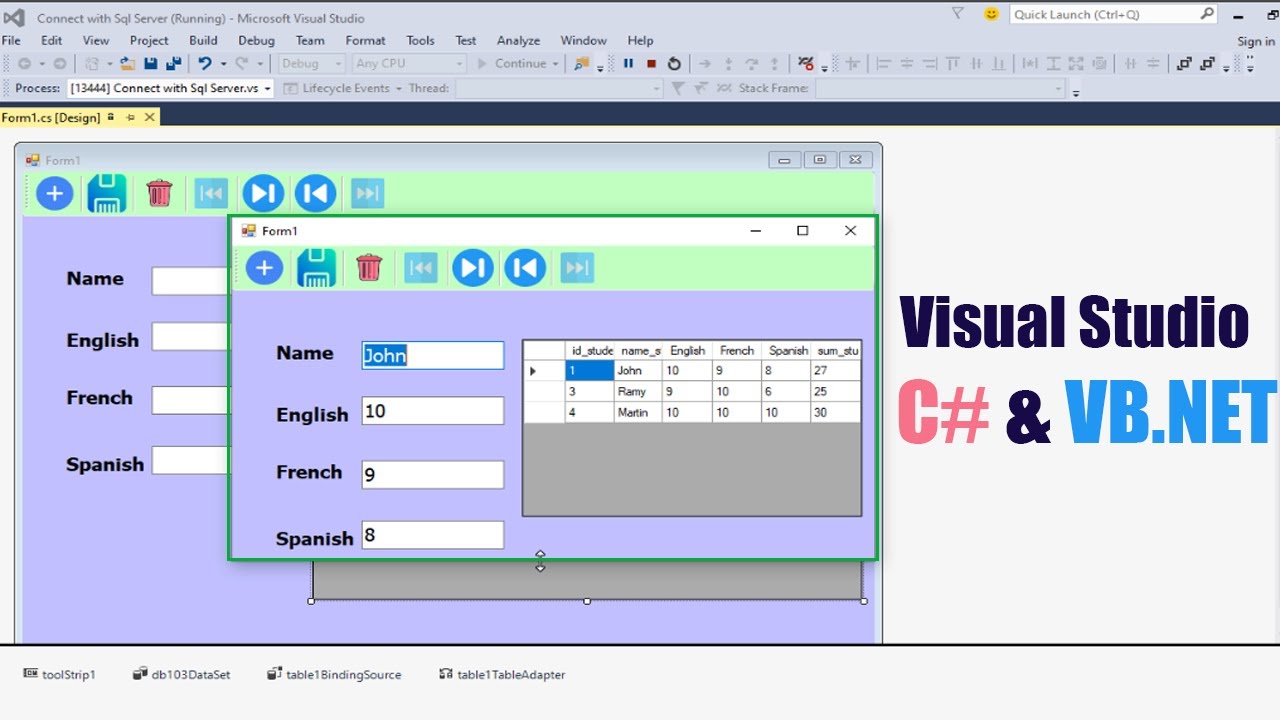The height and width of the screenshot is (720, 1280).
Task: Select the move-first button in the designer Form1
Action: pyautogui.click(x=211, y=193)
